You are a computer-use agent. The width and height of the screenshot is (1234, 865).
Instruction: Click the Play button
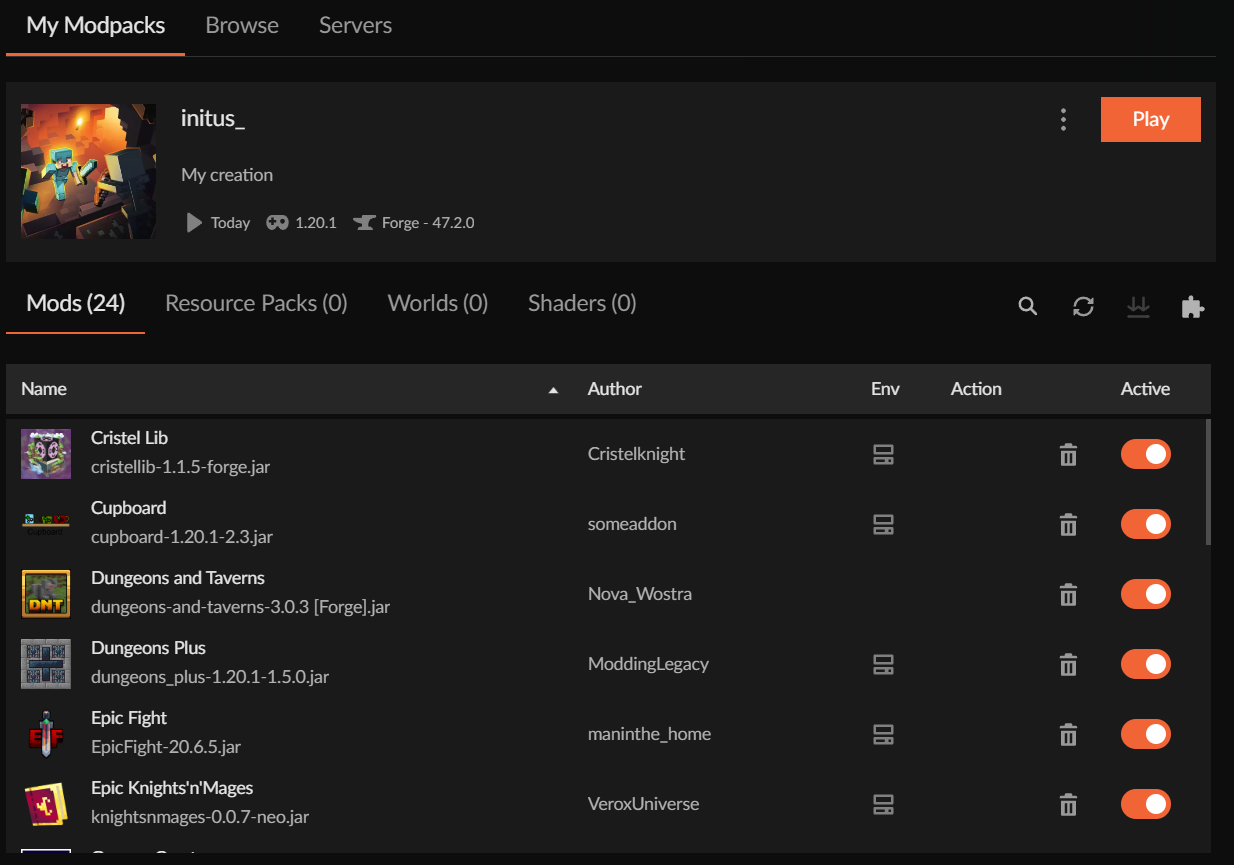tap(1151, 119)
